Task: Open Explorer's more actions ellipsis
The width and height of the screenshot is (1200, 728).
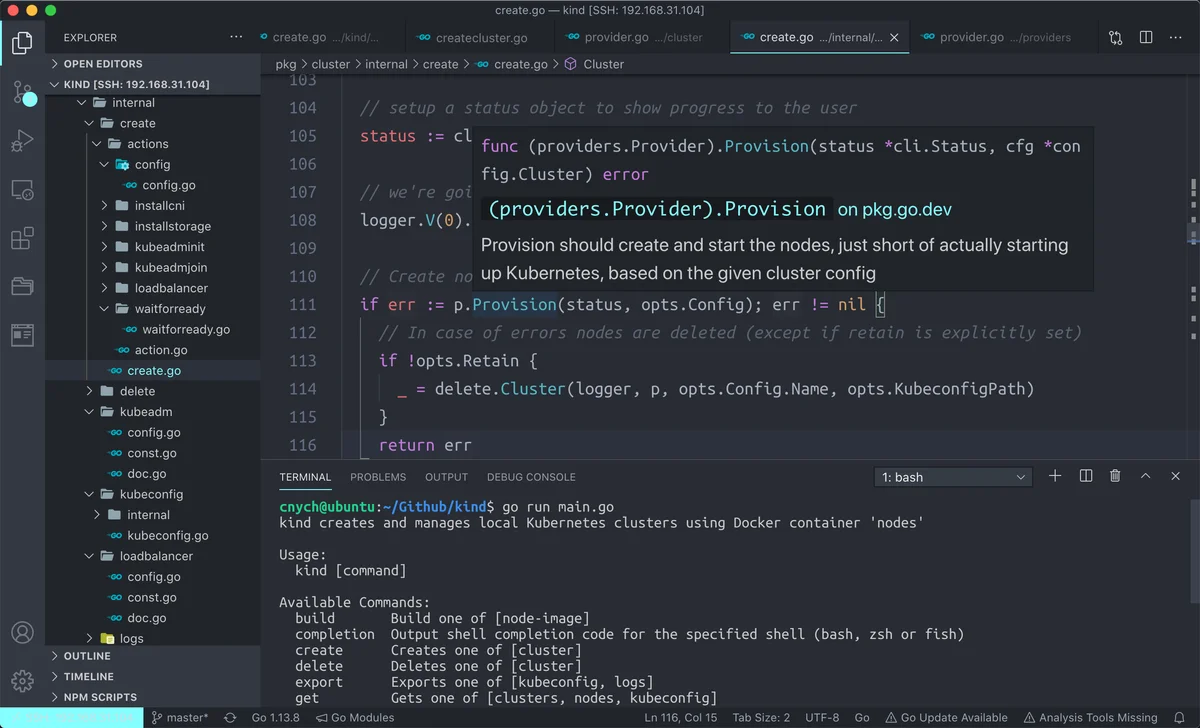Action: [236, 37]
